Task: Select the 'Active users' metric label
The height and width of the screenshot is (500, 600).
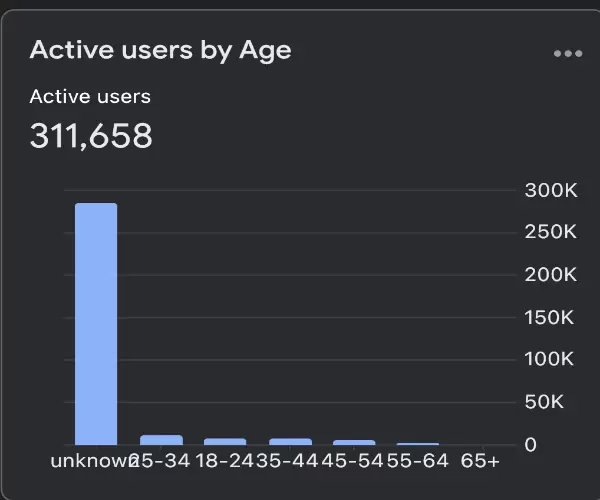Action: coord(90,97)
